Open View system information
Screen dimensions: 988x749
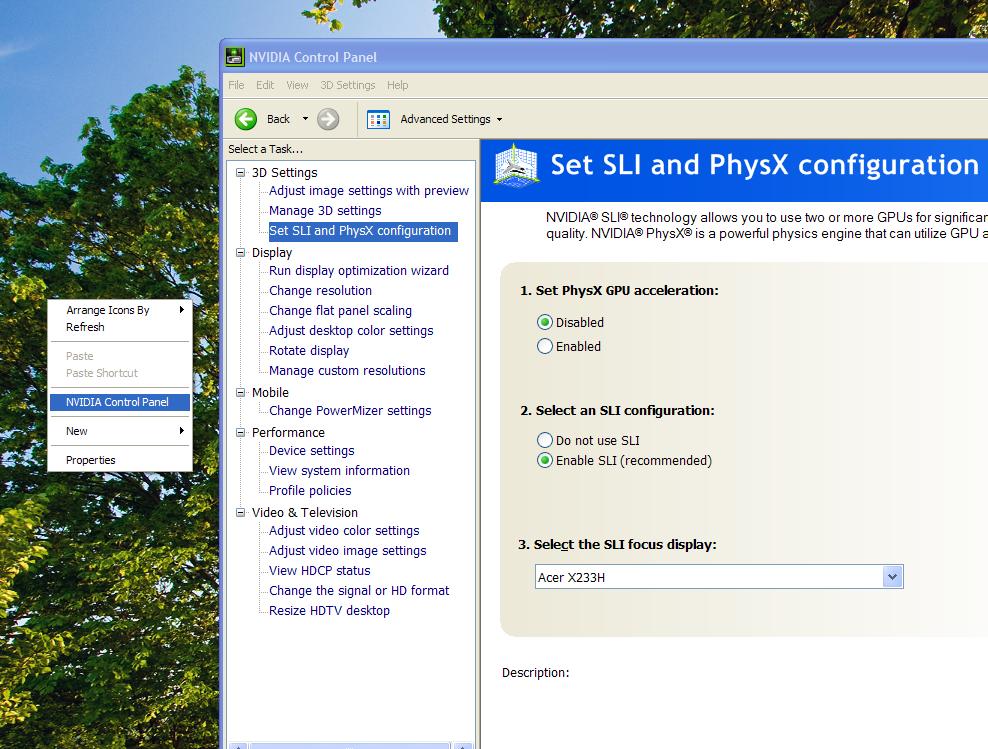[x=339, y=471]
